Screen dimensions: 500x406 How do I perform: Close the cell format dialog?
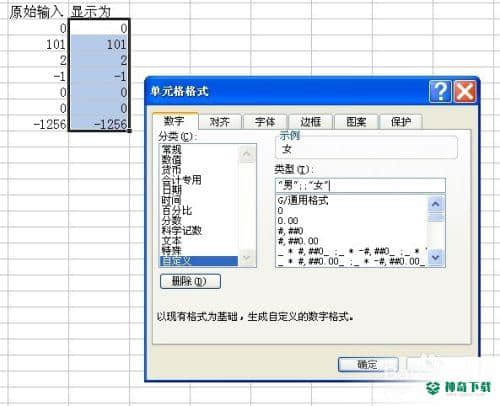point(465,91)
